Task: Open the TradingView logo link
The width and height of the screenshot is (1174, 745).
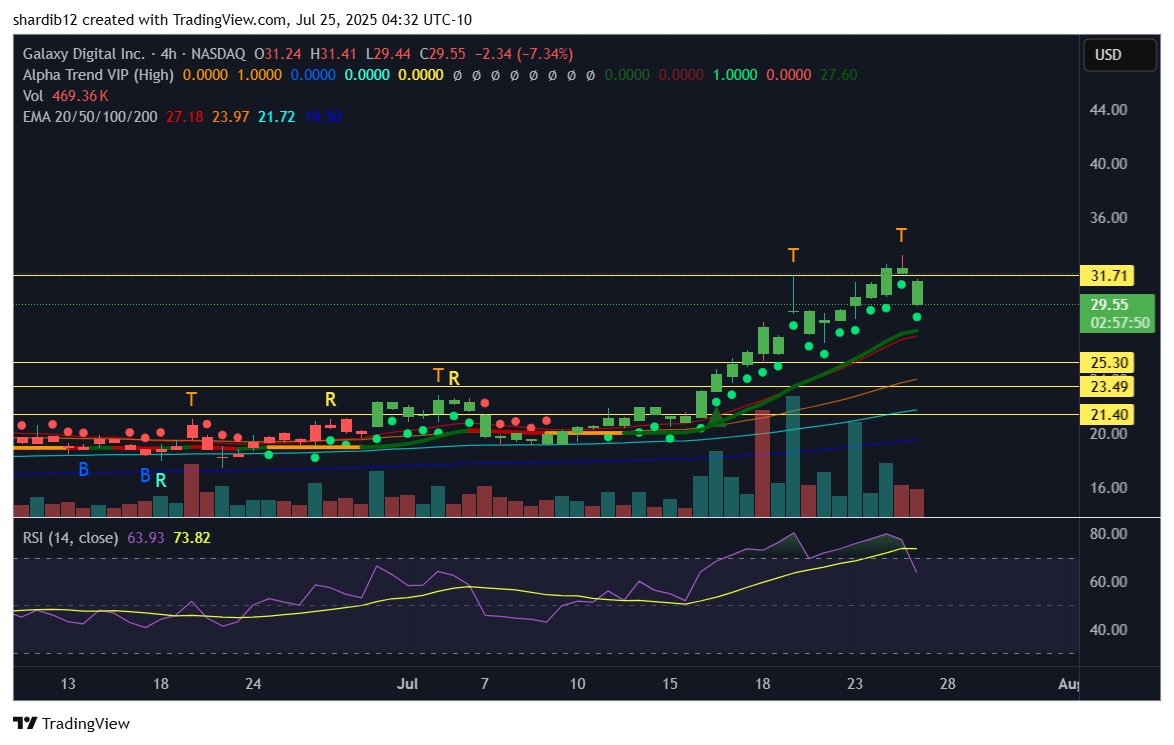Action: (x=72, y=723)
